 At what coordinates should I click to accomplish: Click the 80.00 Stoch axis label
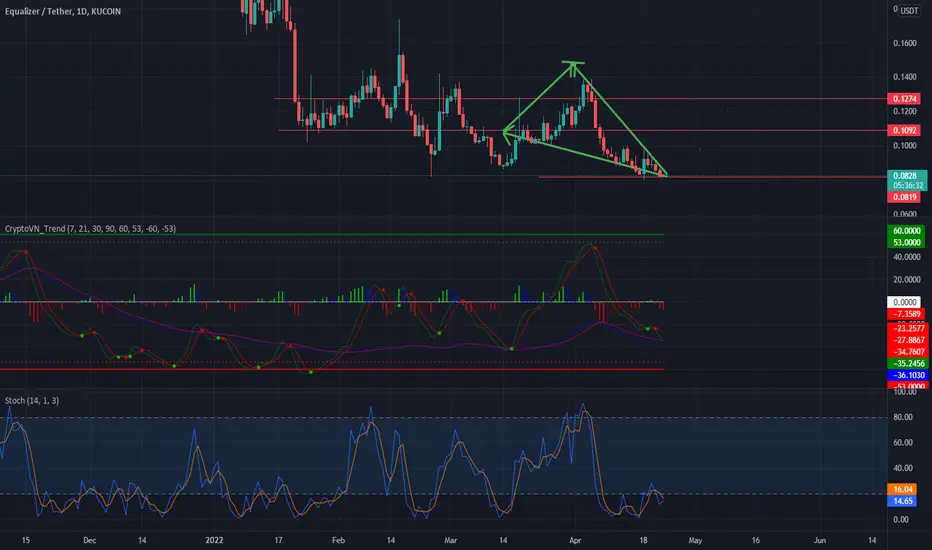(x=903, y=417)
